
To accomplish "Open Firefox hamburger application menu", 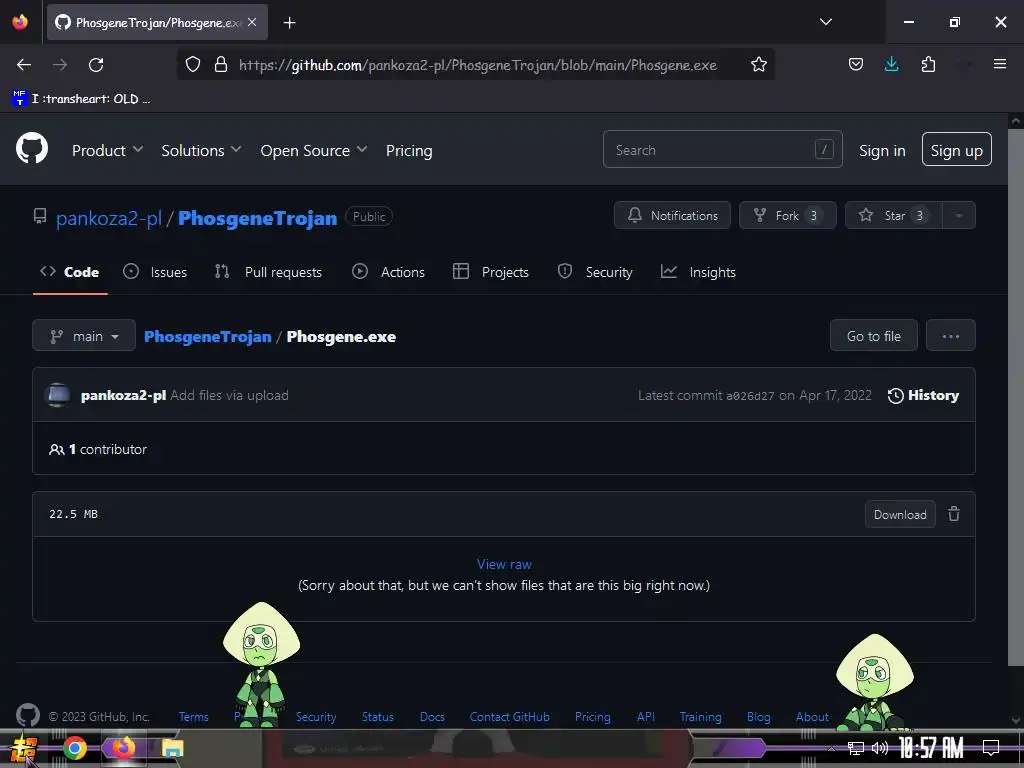I will click(999, 64).
